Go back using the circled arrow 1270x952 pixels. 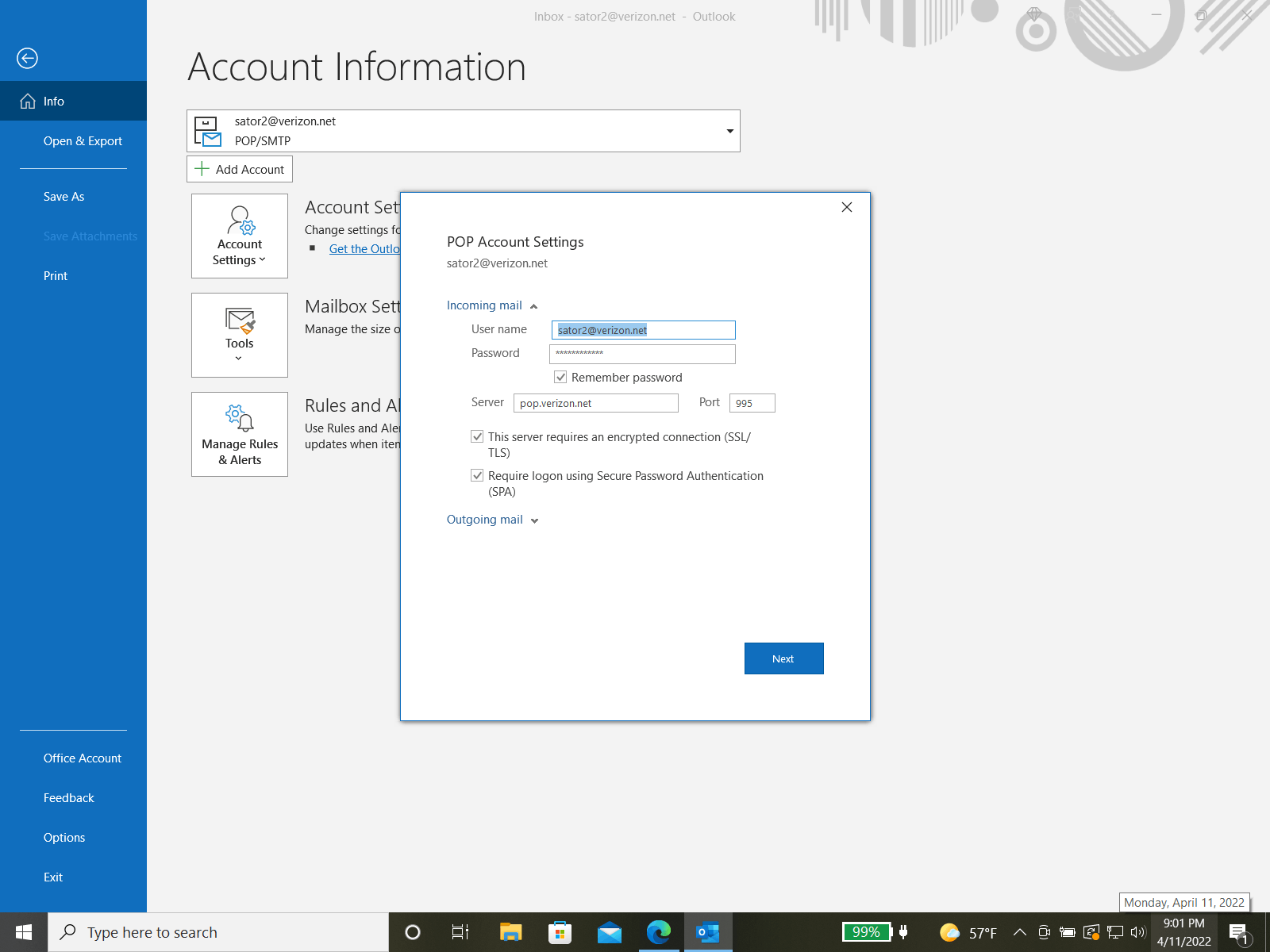(27, 58)
